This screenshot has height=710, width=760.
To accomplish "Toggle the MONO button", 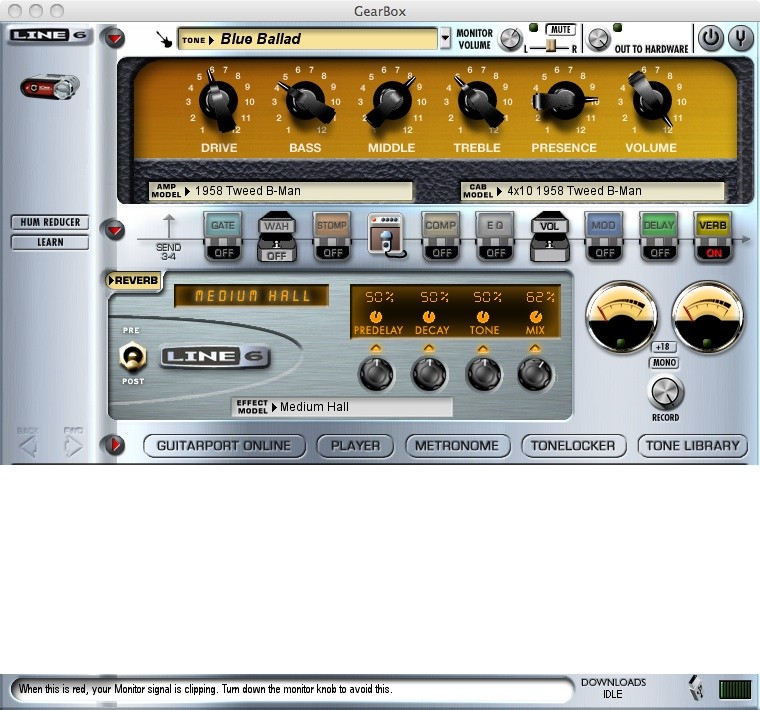I will tap(665, 363).
